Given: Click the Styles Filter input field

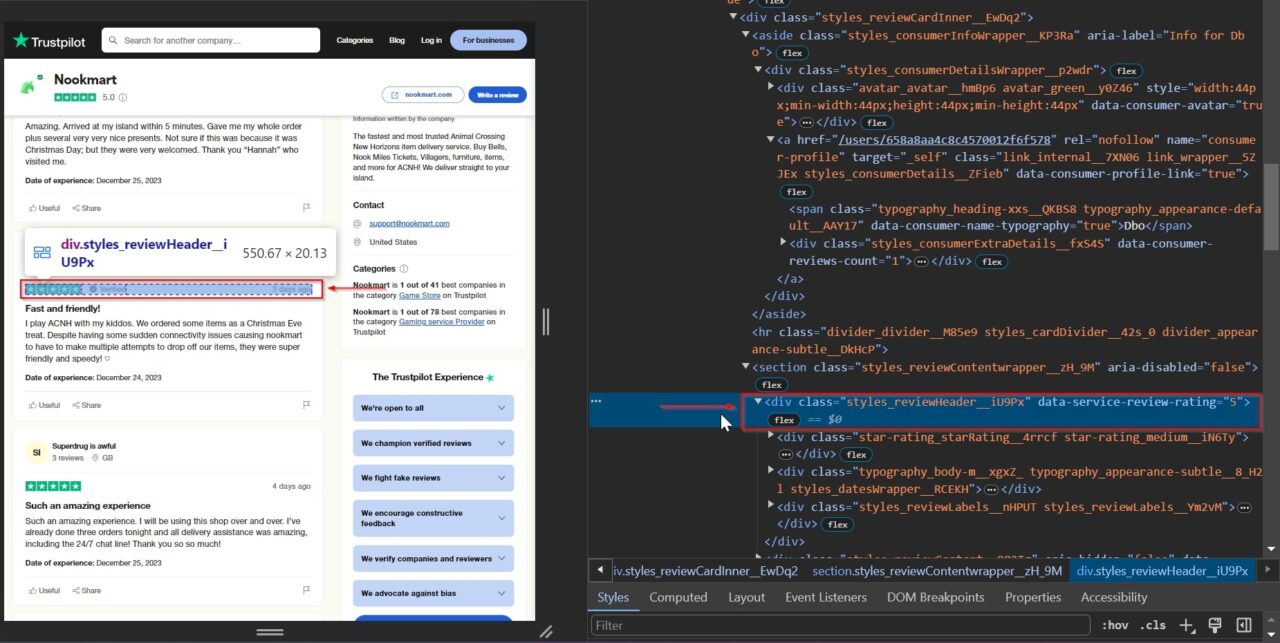Looking at the screenshot, I should click(840, 626).
